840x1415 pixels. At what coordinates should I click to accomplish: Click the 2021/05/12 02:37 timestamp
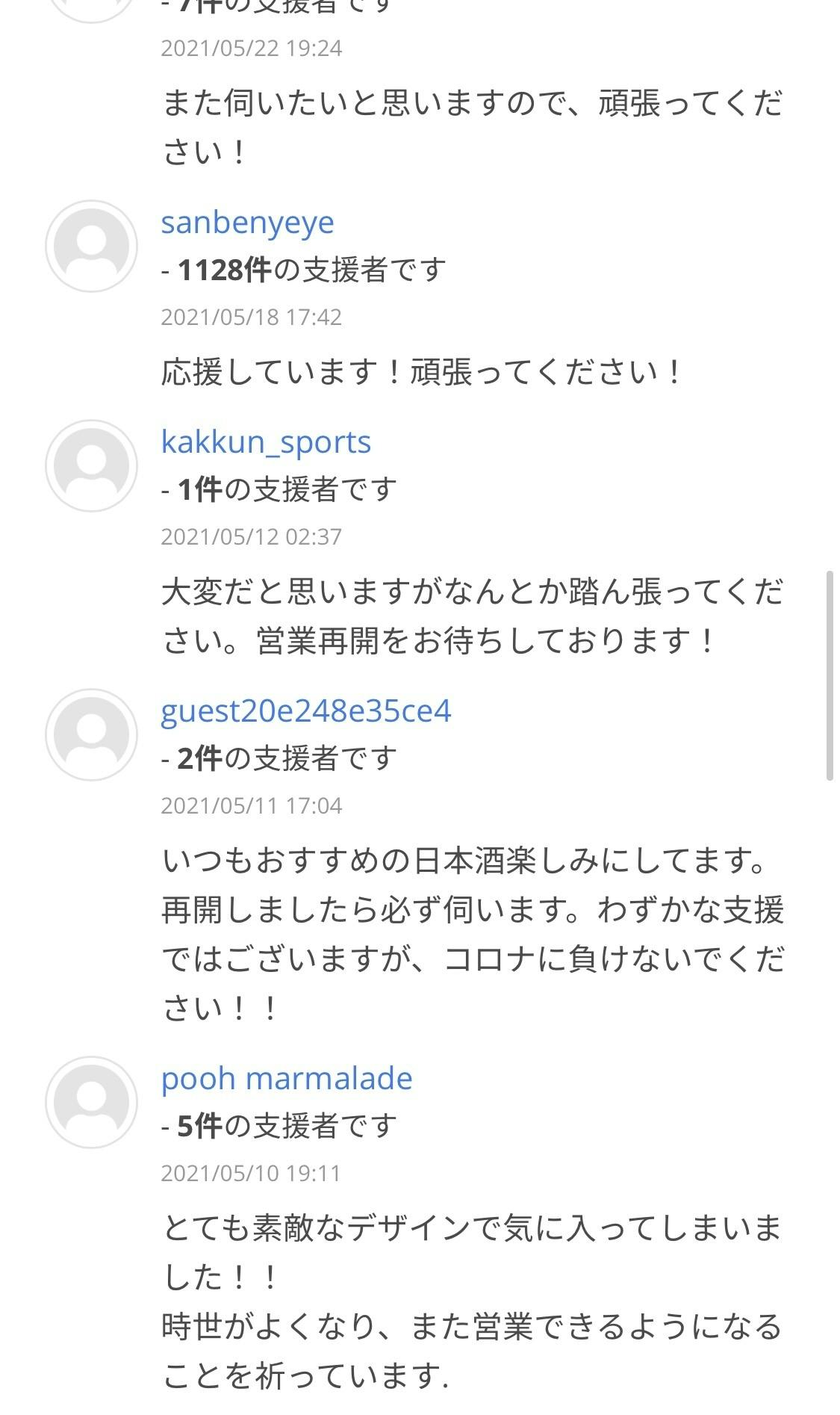point(252,537)
